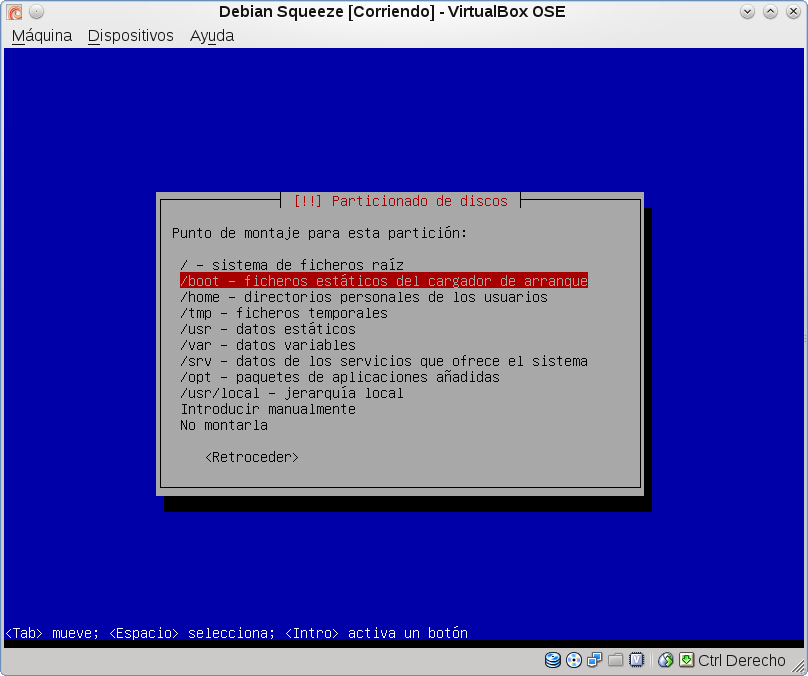Close the VirtualBox window

794,11
